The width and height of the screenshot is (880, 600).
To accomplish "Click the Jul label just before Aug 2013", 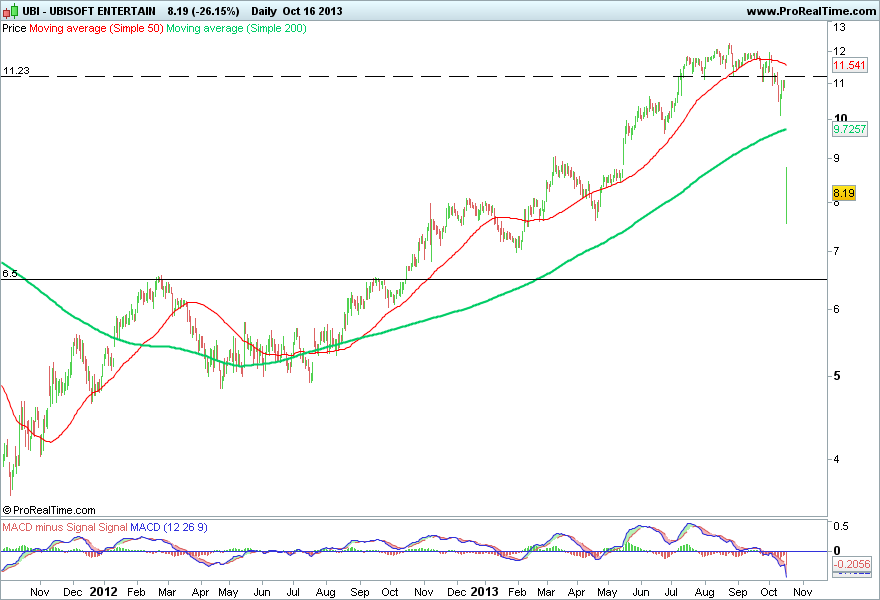I will coord(671,592).
